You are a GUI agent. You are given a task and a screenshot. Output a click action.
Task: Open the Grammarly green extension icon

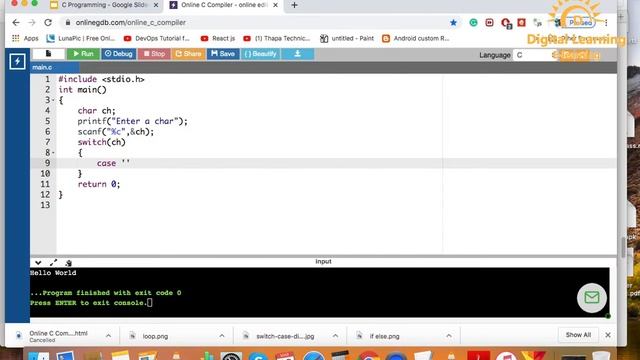click(473, 22)
